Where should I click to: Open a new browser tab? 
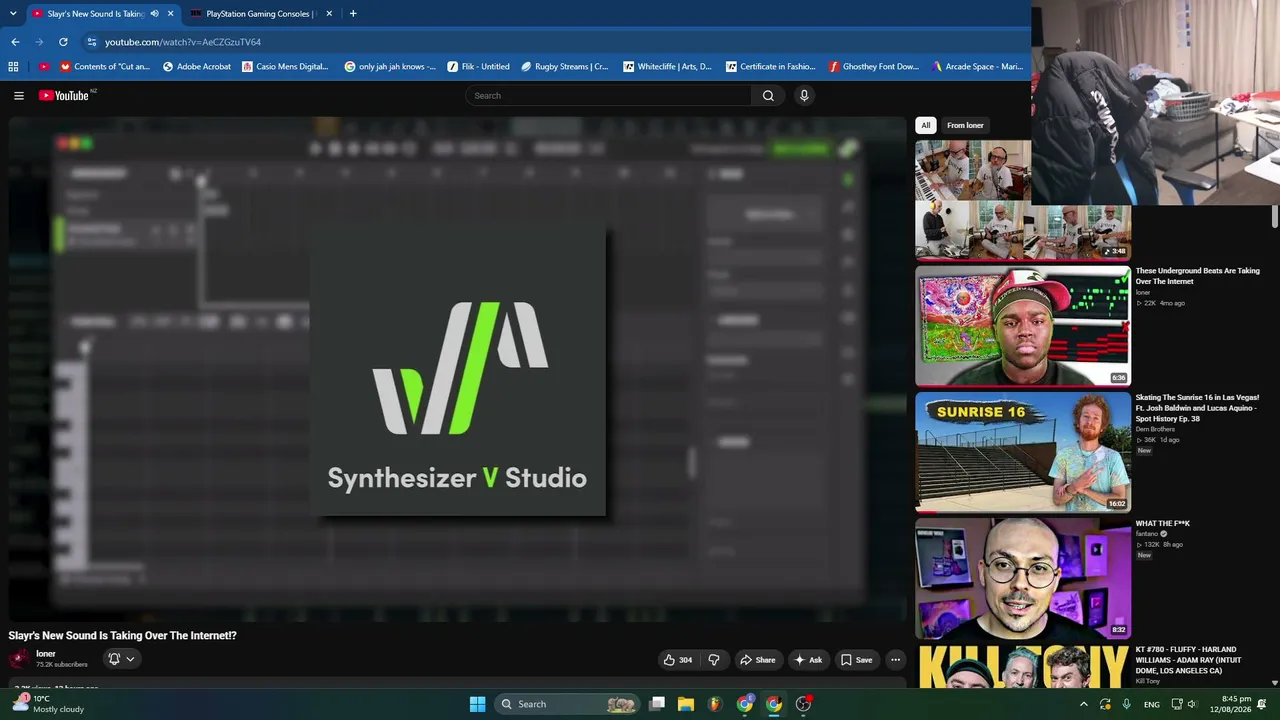[x=353, y=14]
